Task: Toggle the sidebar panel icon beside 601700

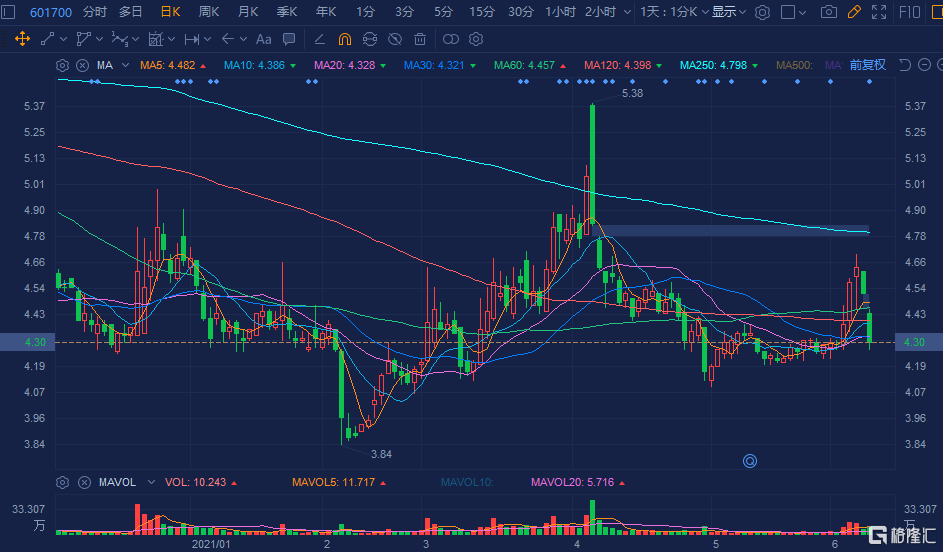Action: pyautogui.click(x=8, y=12)
